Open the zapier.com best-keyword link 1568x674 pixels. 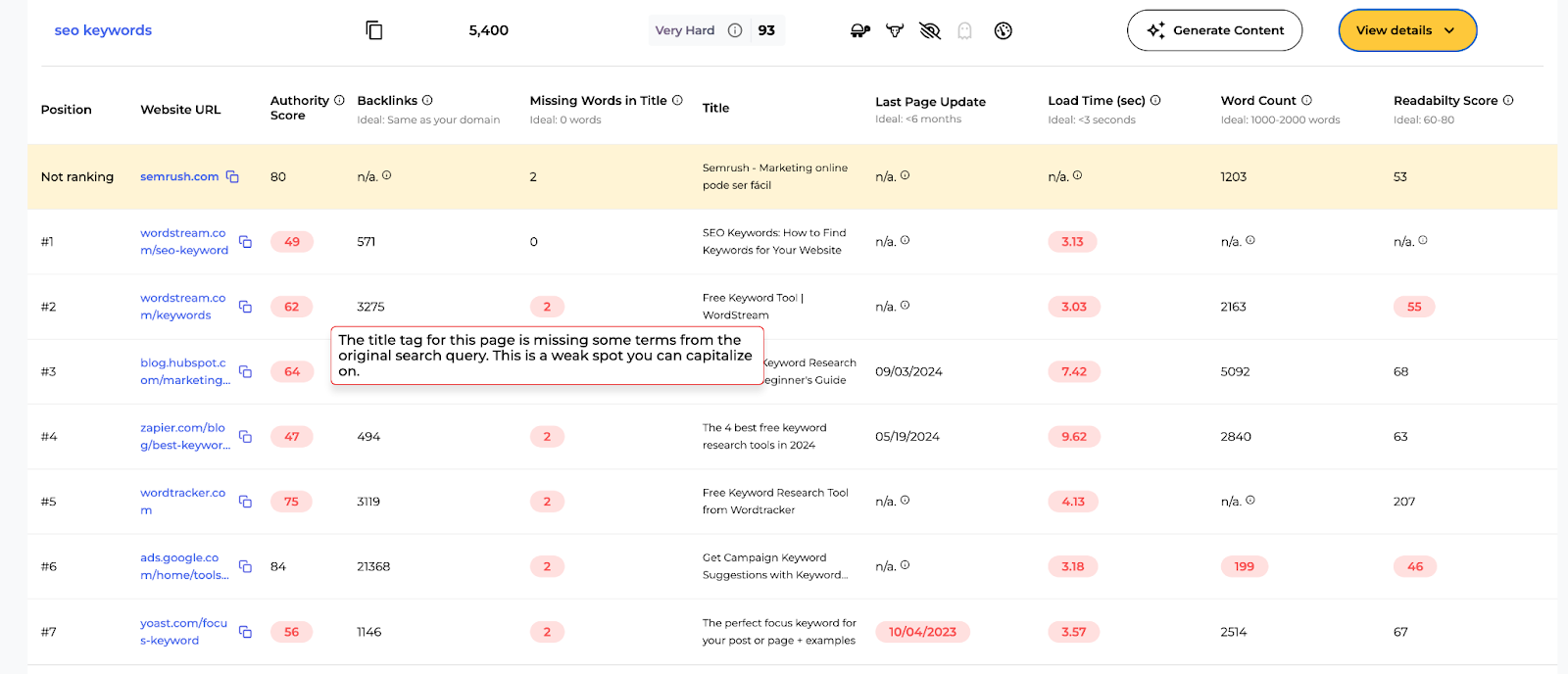[x=184, y=436]
